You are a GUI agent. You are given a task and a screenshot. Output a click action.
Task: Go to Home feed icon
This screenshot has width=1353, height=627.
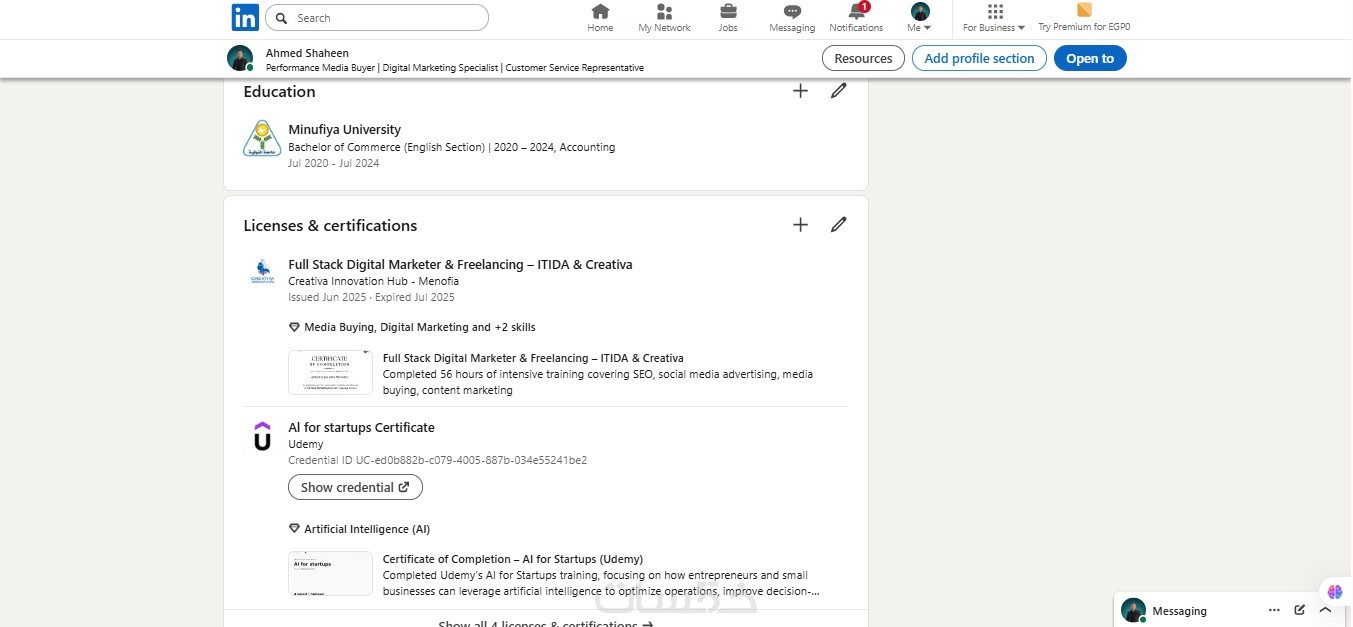600,12
